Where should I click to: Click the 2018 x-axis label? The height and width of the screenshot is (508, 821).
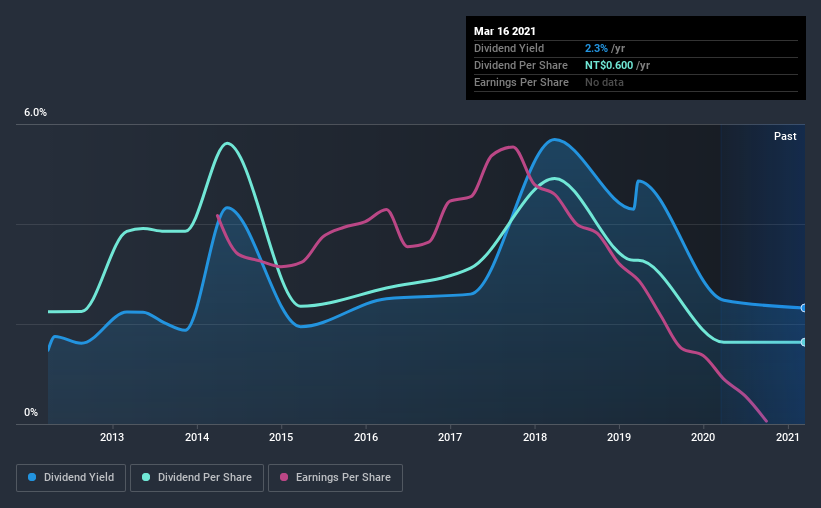pos(535,437)
